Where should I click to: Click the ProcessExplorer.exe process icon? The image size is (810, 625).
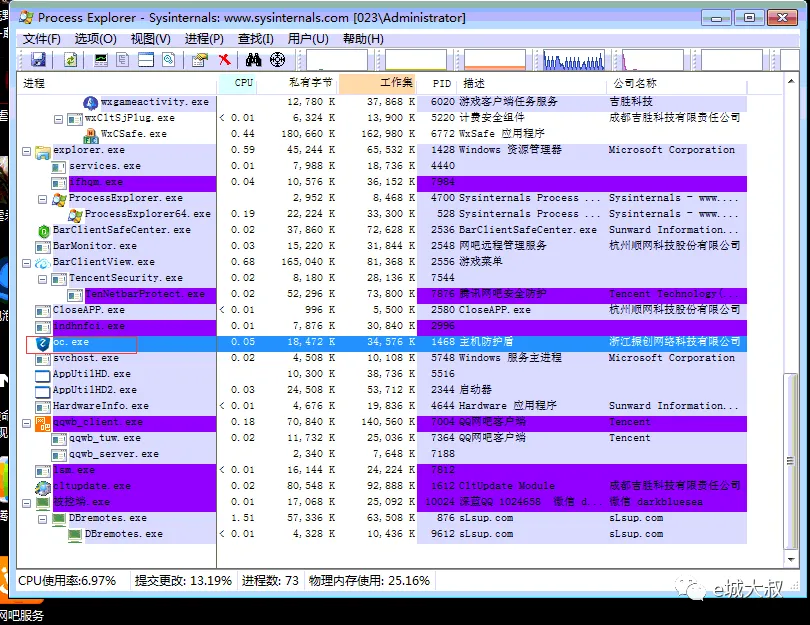[59, 199]
